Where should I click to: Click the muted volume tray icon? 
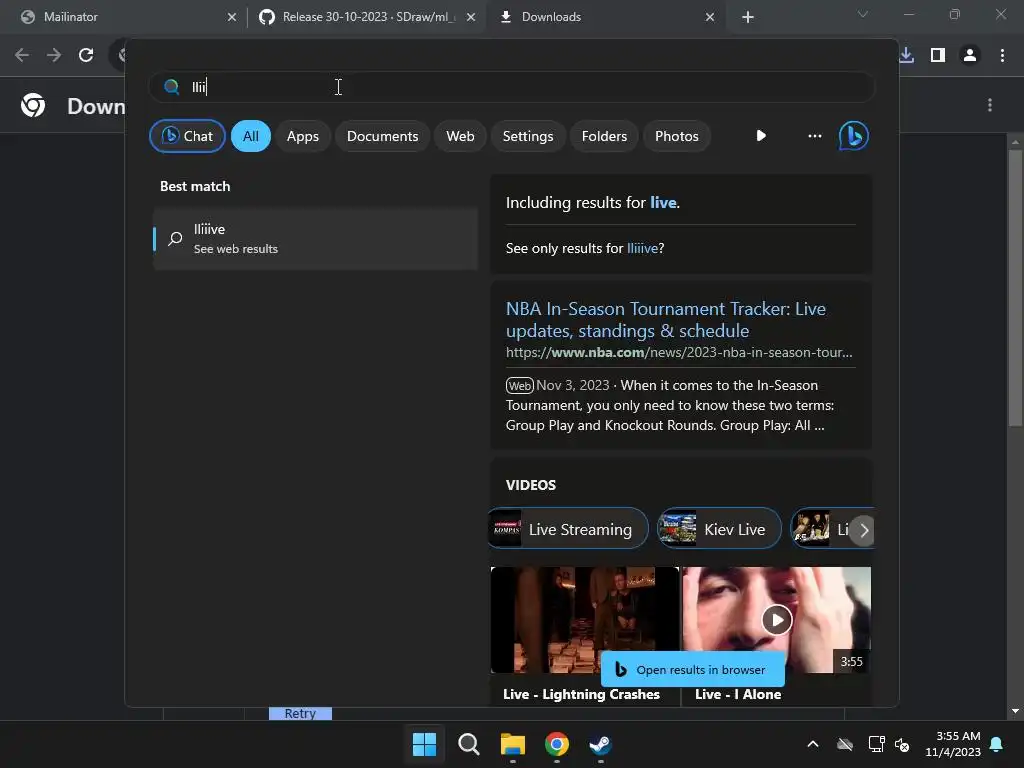(902, 744)
